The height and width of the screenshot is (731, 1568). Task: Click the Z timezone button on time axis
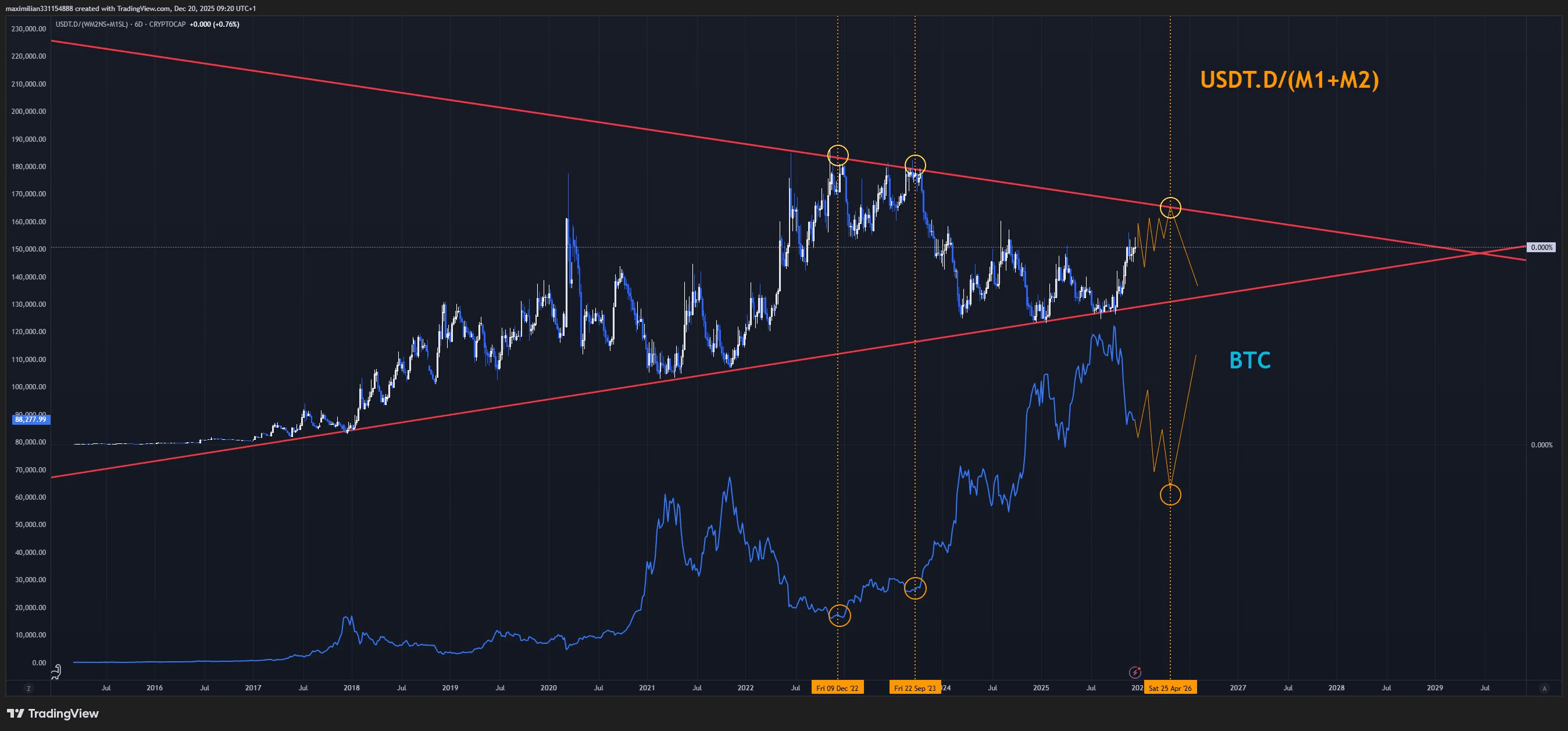28,689
